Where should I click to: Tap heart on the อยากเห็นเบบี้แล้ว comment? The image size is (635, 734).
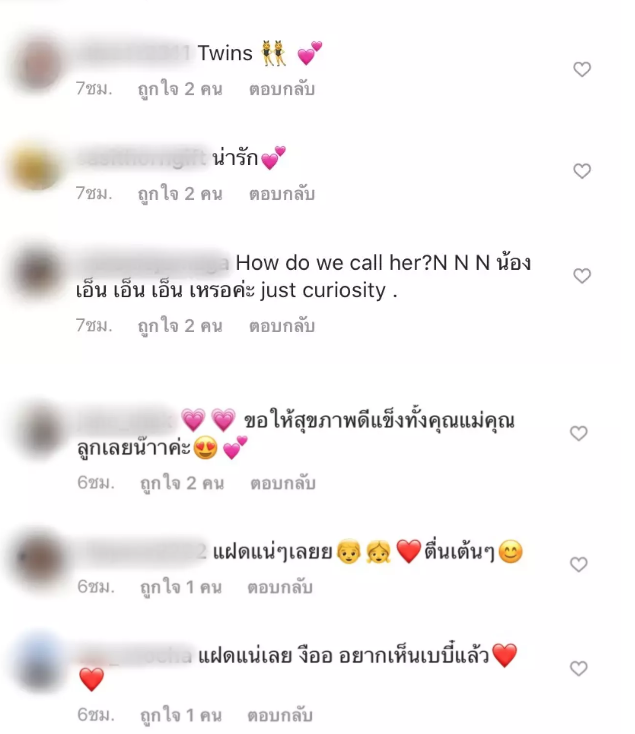[579, 668]
